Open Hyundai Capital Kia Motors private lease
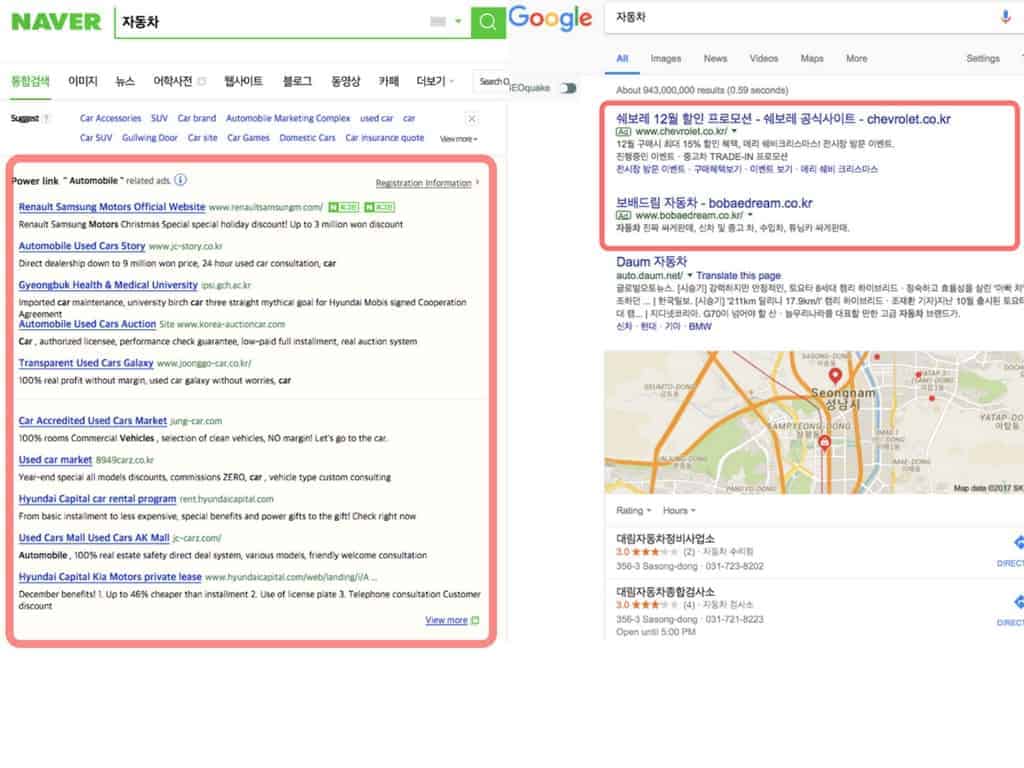 110,577
